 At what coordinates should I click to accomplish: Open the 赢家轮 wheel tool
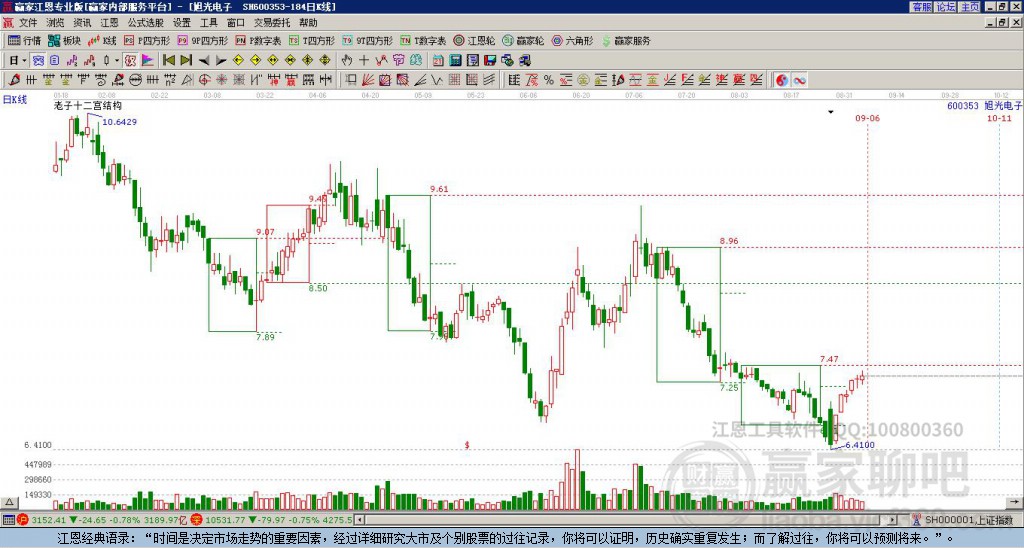pyautogui.click(x=523, y=40)
